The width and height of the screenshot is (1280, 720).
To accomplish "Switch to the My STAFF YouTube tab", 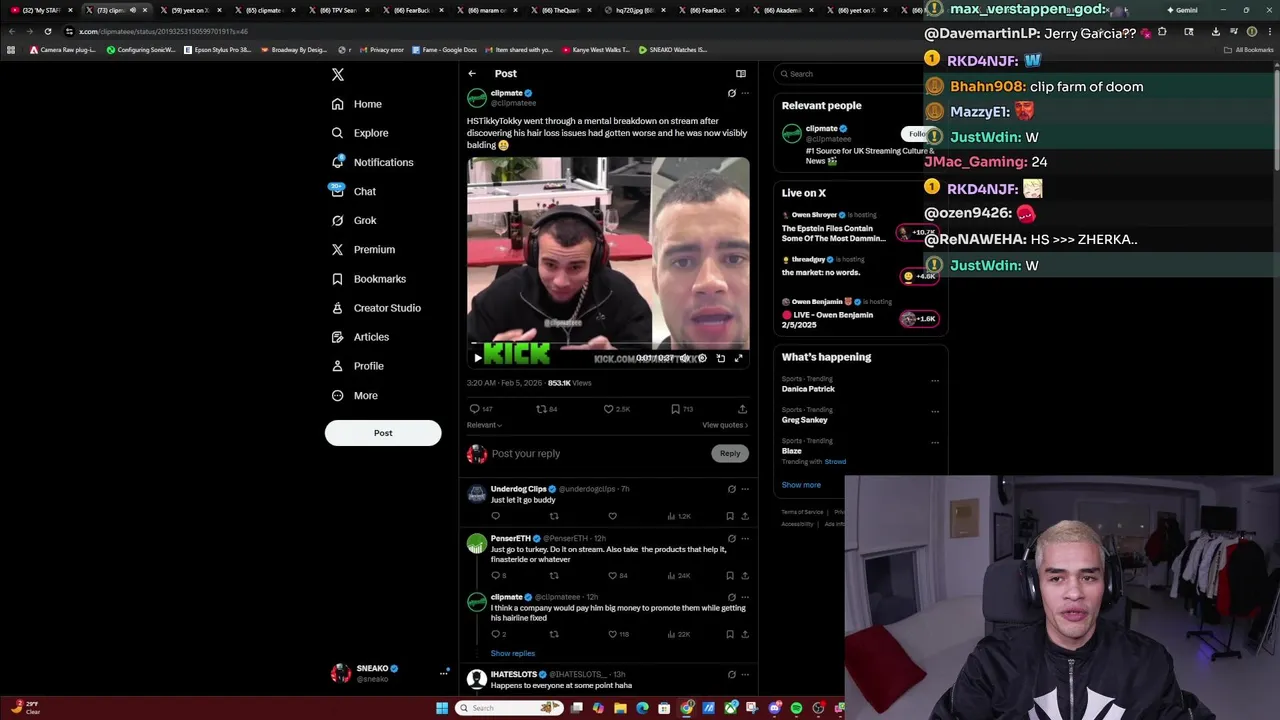I will [x=40, y=10].
